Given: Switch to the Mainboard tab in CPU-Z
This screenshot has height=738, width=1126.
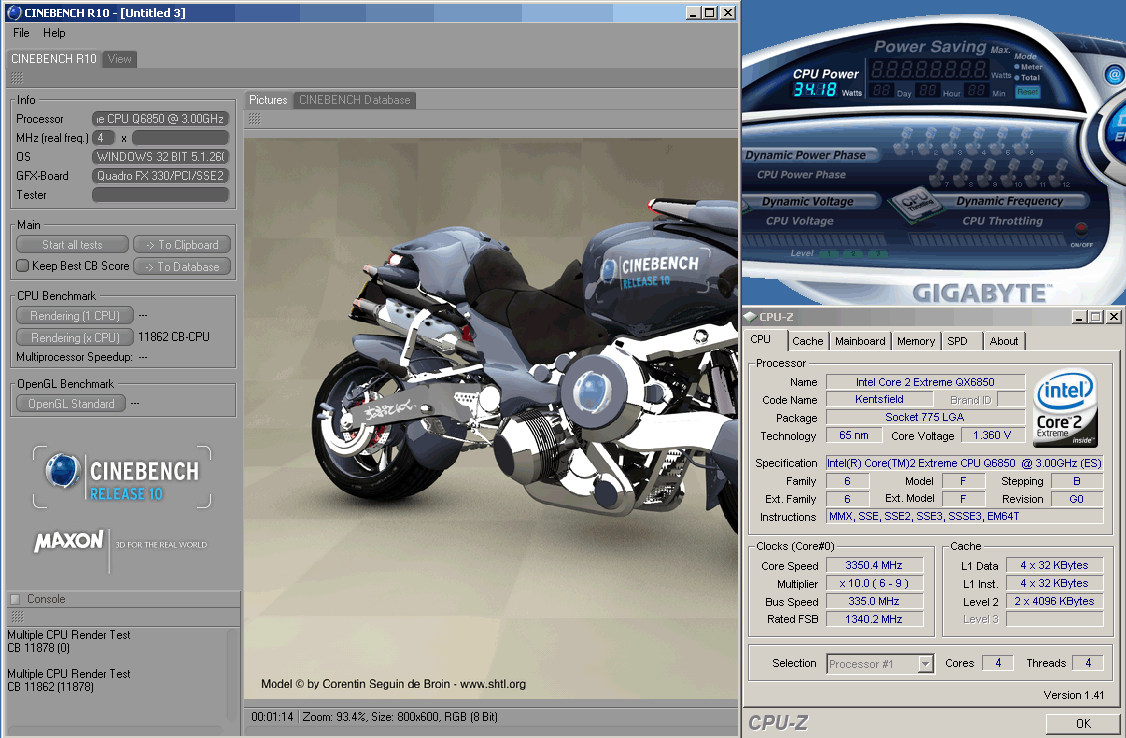Looking at the screenshot, I should coord(860,341).
